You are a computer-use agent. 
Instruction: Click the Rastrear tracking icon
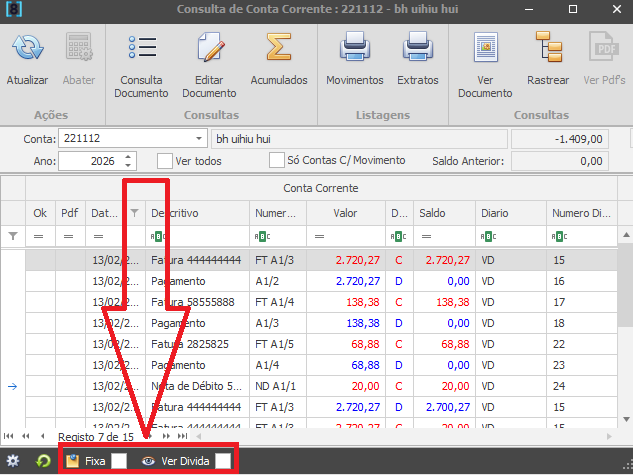point(548,48)
